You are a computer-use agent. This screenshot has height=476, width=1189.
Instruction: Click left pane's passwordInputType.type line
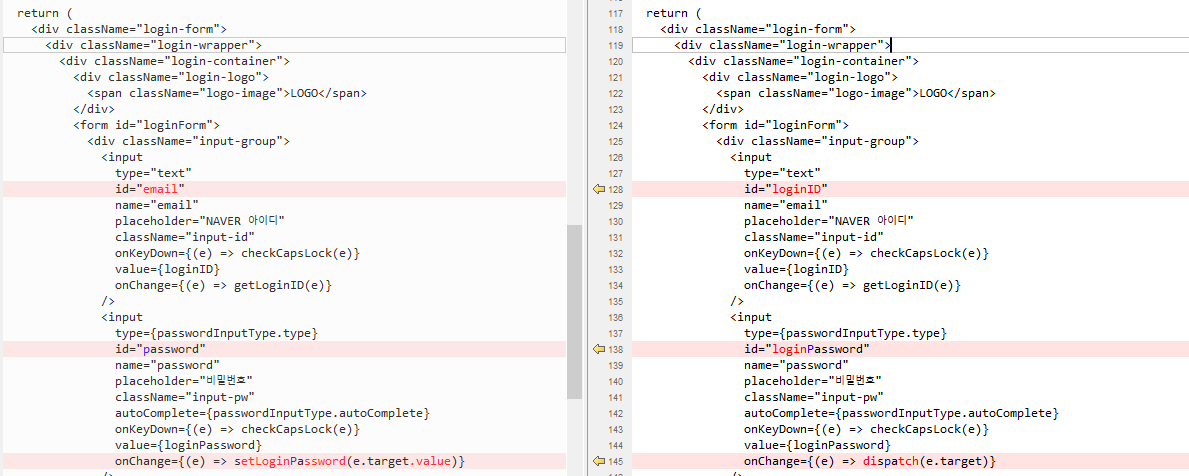point(216,333)
